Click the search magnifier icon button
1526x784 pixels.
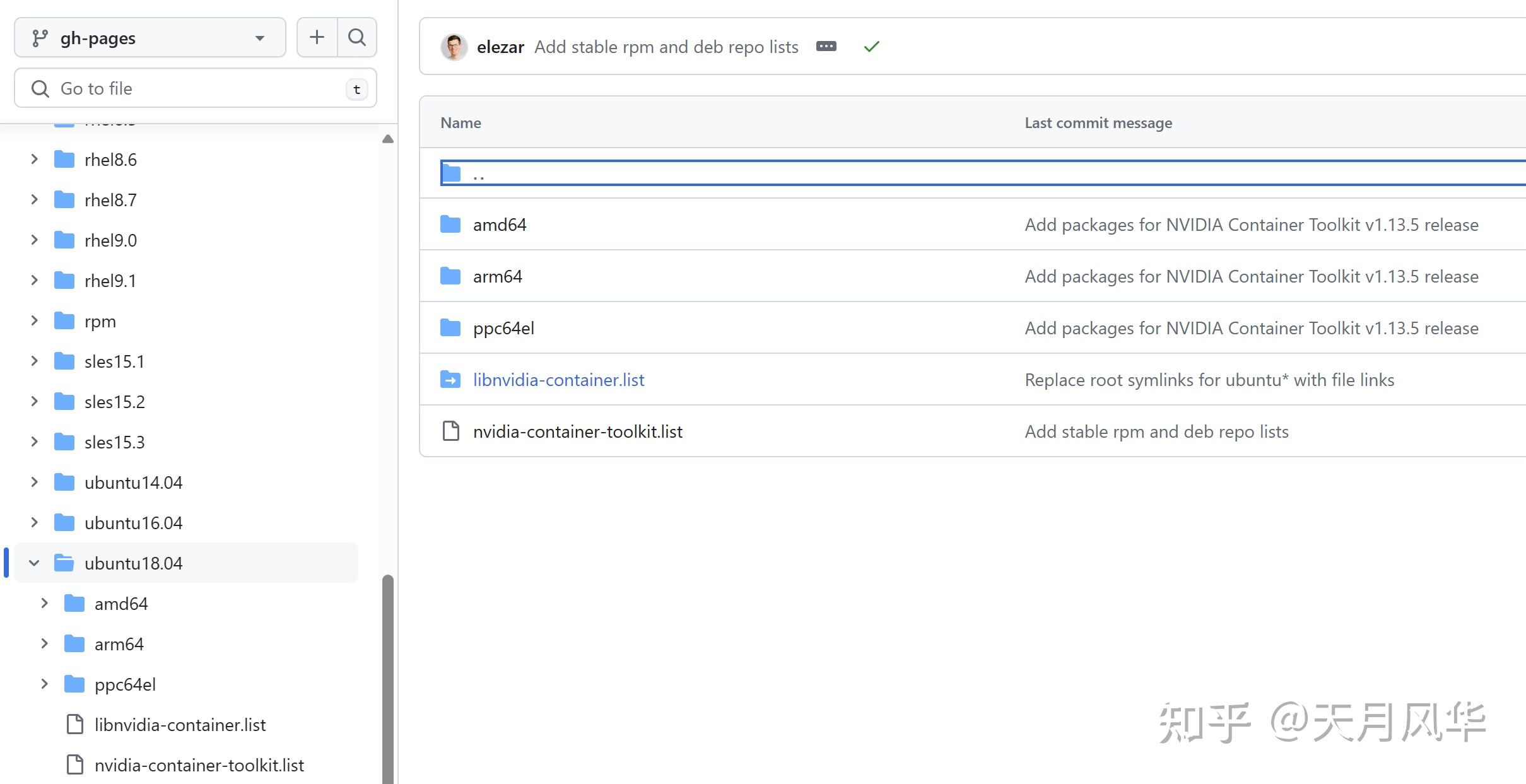pos(357,38)
